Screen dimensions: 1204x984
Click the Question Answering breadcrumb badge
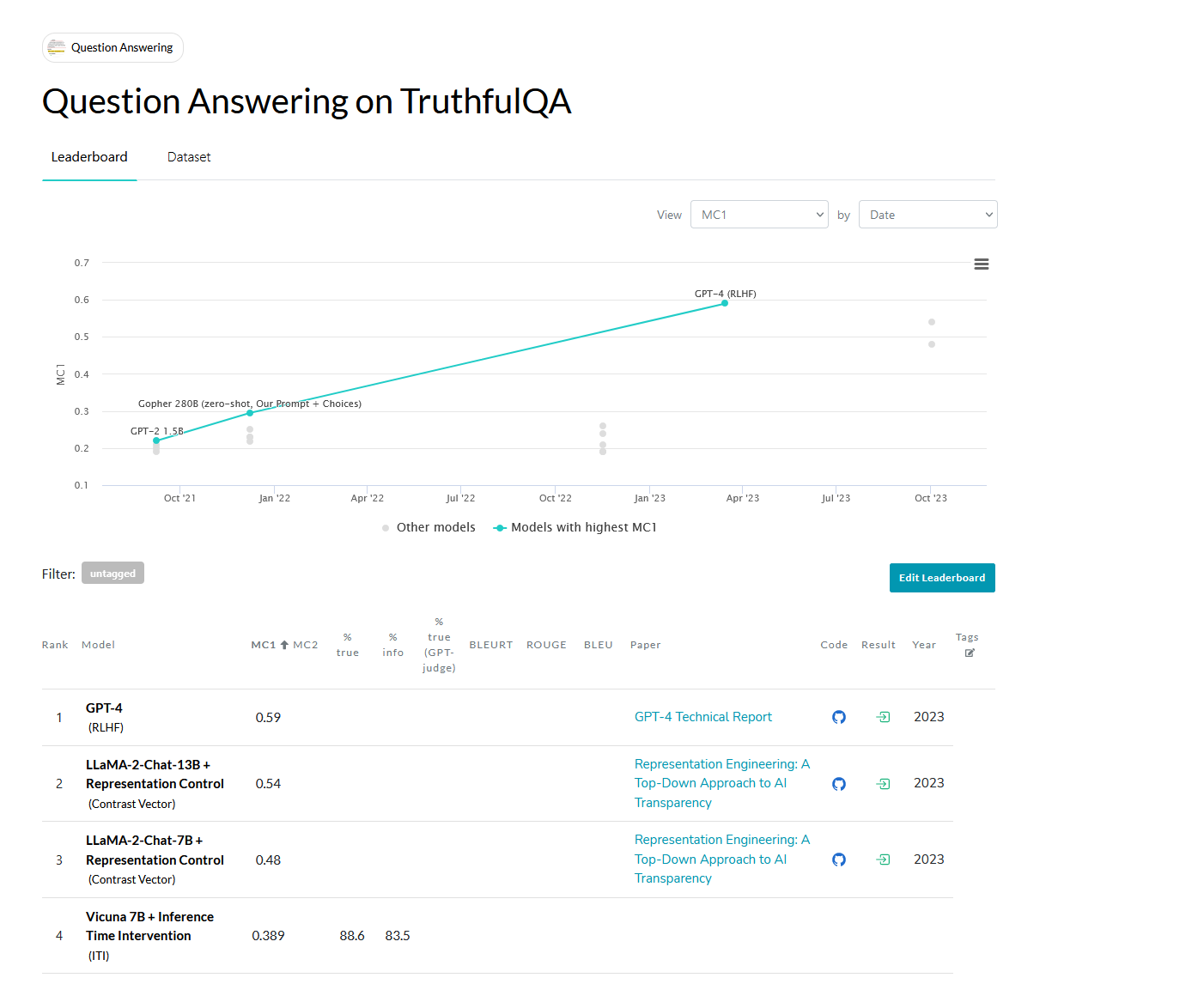(112, 47)
